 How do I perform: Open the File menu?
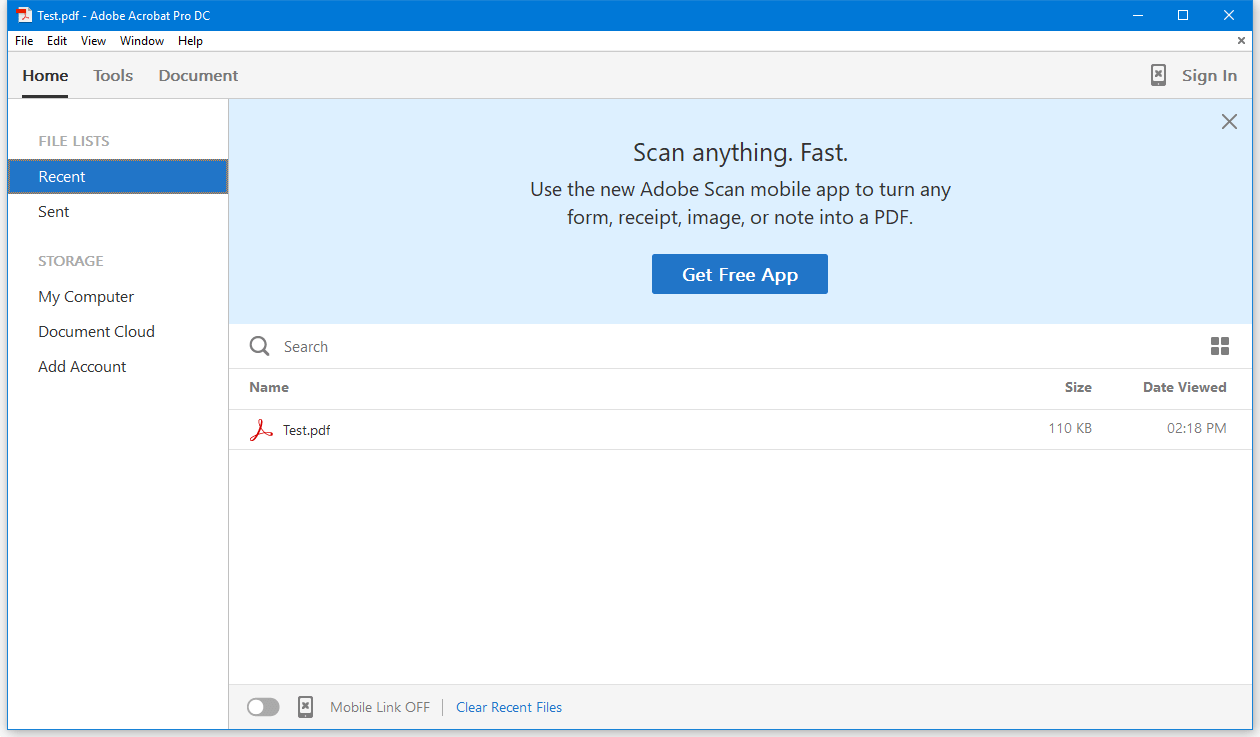pos(24,41)
